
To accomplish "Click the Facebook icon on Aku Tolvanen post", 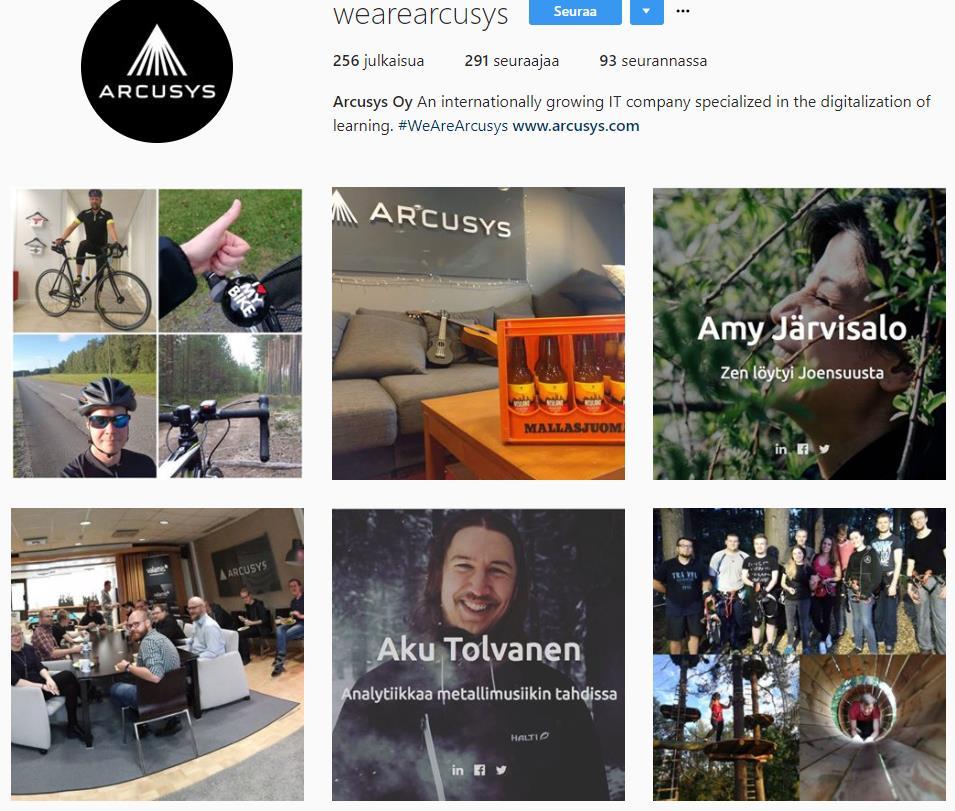I will click(479, 770).
